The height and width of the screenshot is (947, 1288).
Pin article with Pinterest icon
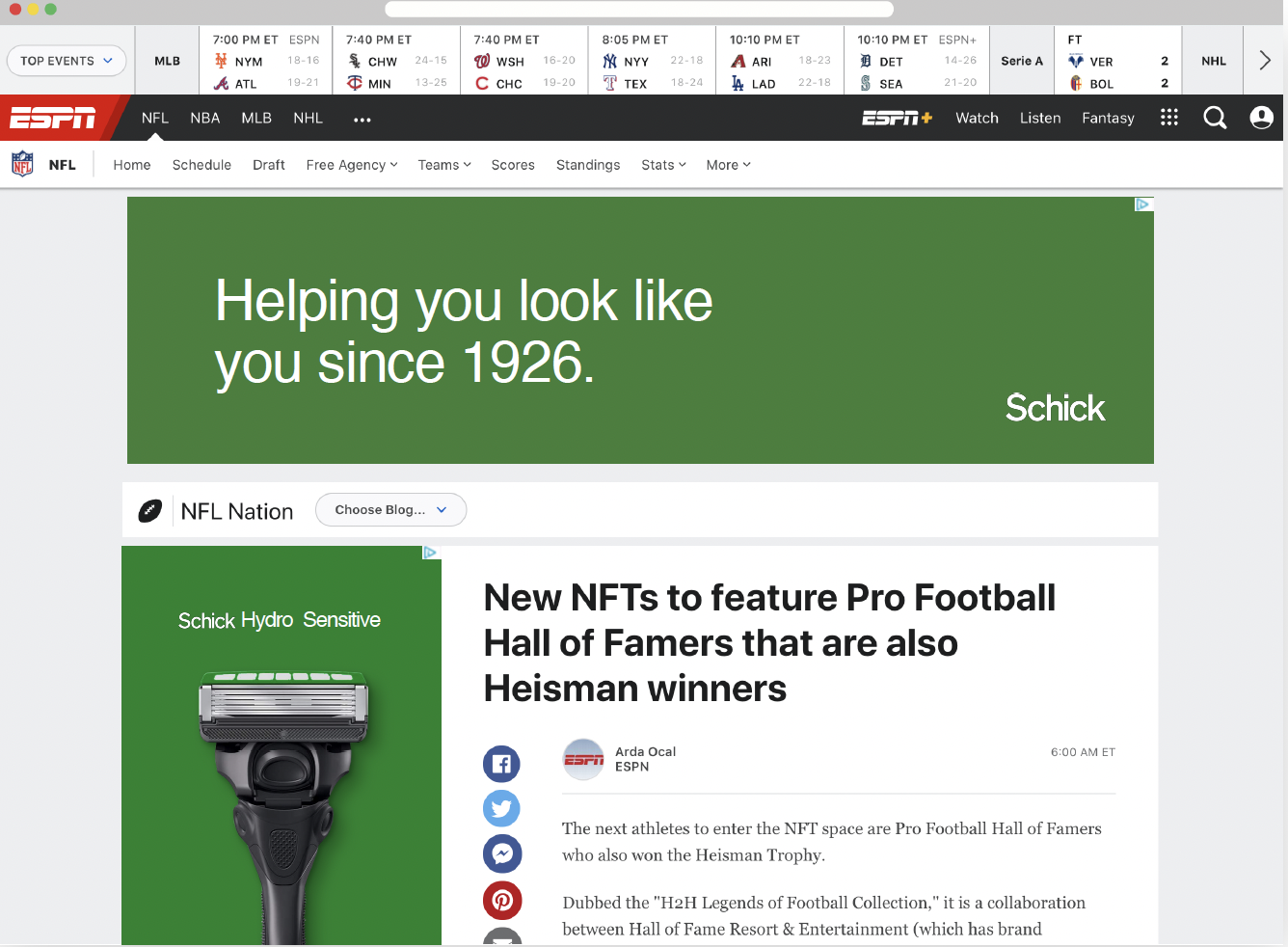[501, 900]
